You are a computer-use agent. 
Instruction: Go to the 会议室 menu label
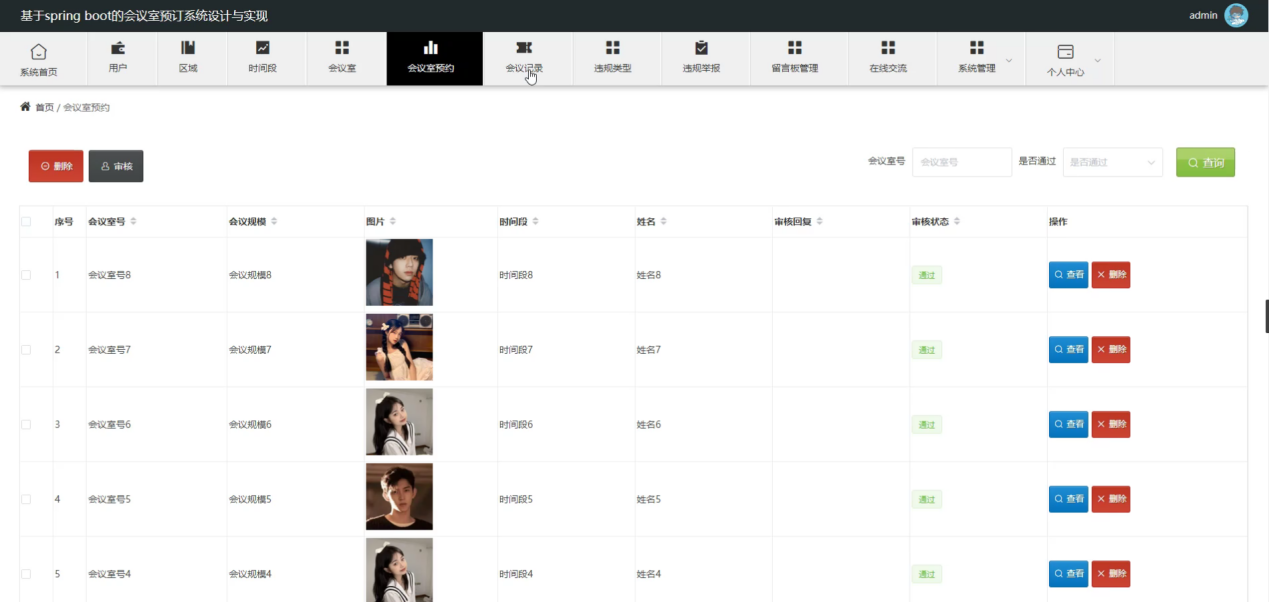[342, 68]
